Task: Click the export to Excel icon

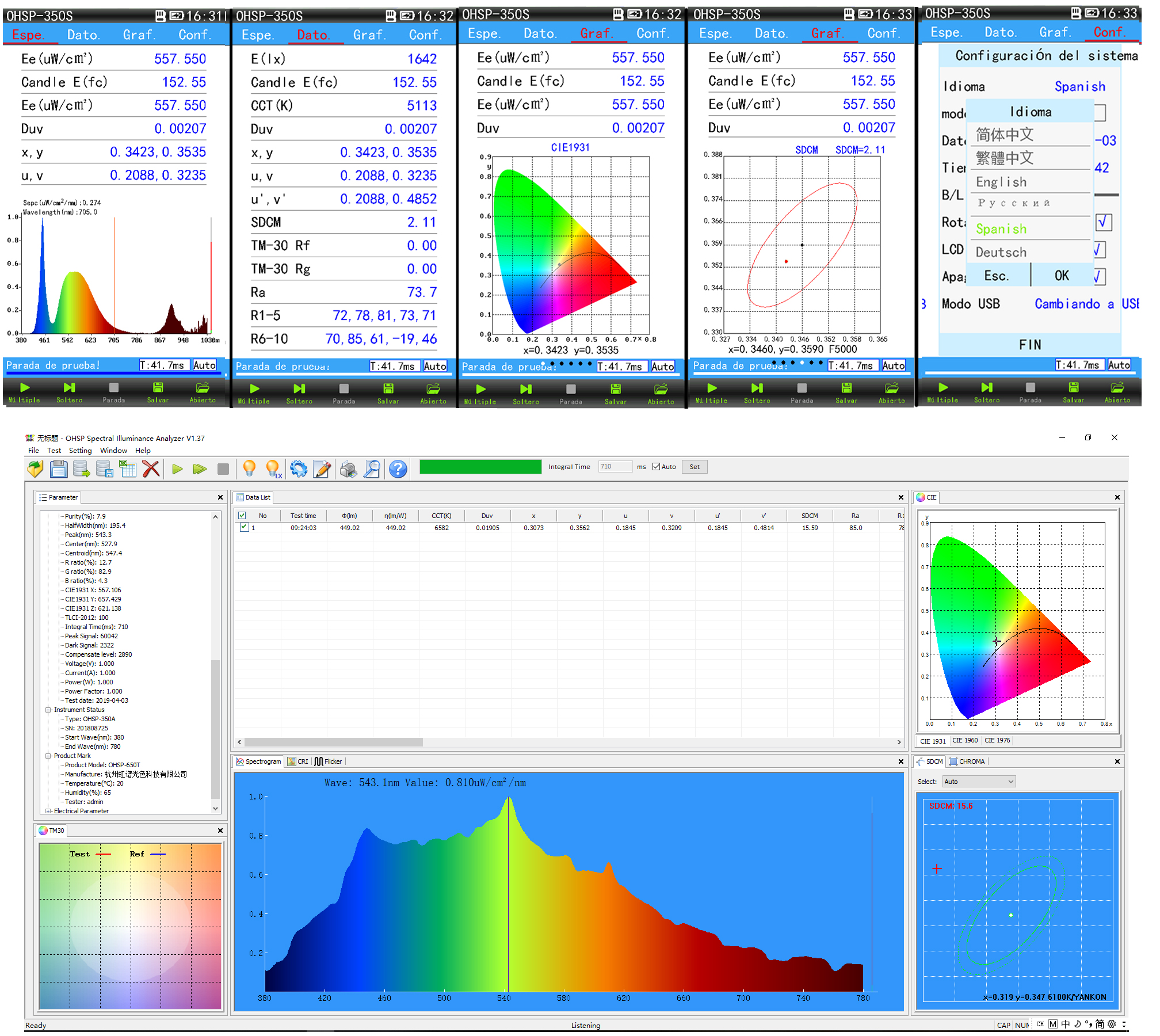Action: click(x=128, y=470)
